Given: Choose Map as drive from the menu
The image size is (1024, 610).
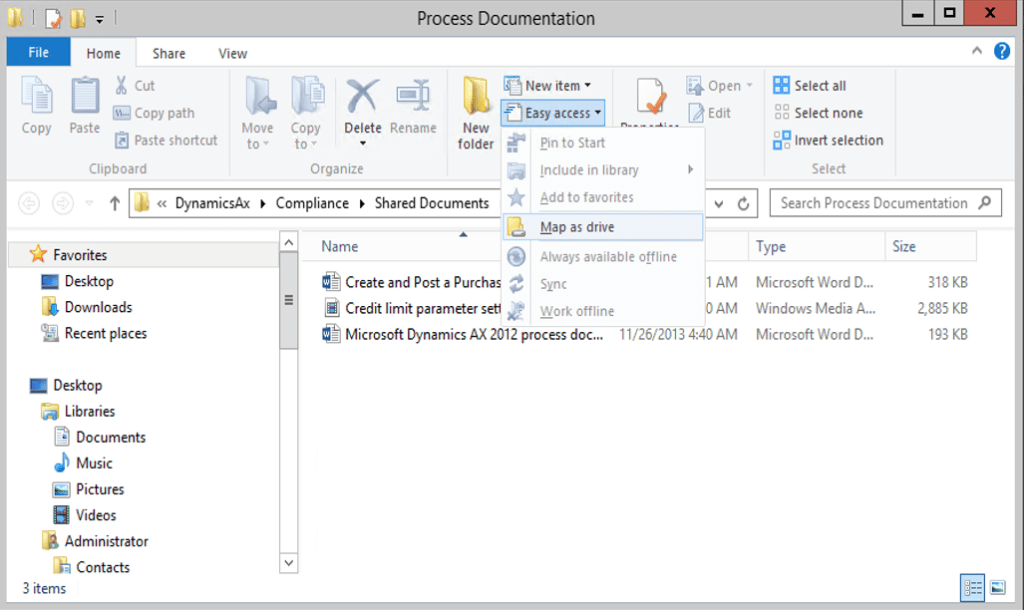Looking at the screenshot, I should 570,227.
